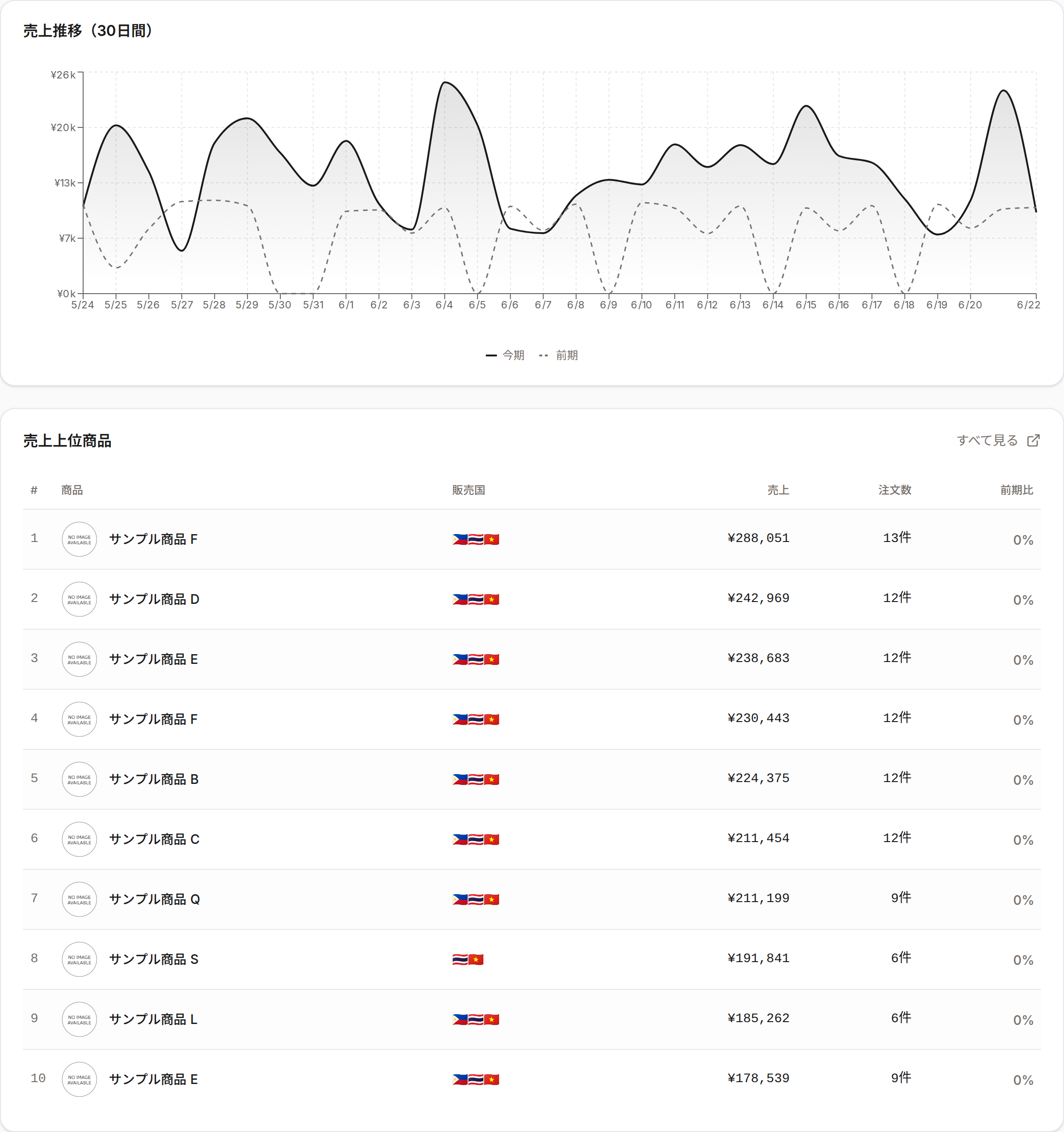Open the external link icon beside すべて見る
1064x1132 pixels.
[1033, 440]
